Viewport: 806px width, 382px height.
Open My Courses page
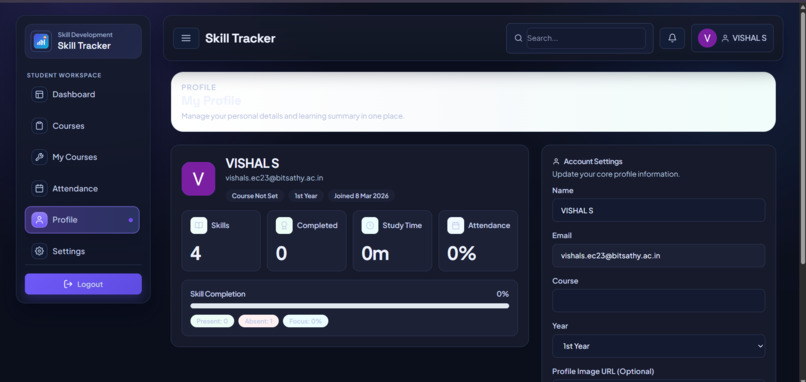click(x=82, y=157)
